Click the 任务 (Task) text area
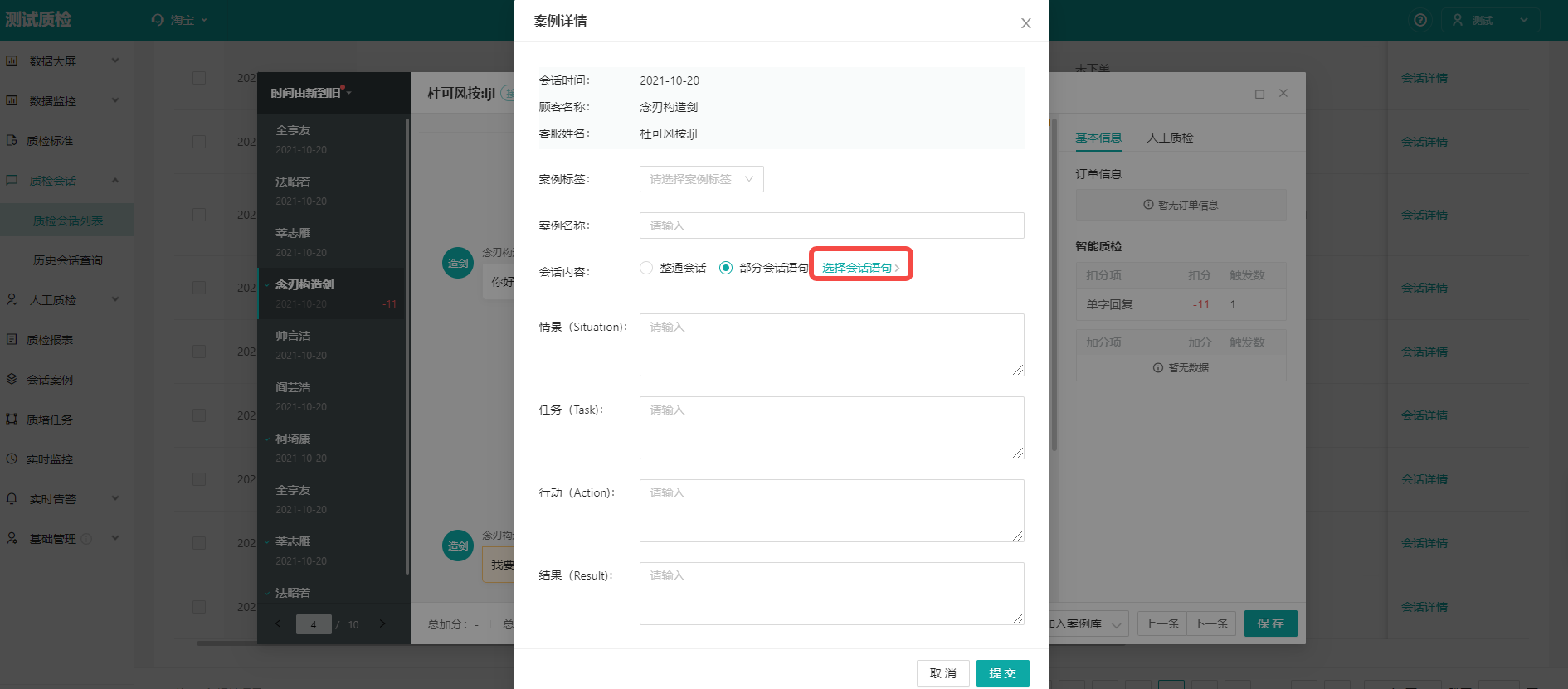 tap(831, 428)
